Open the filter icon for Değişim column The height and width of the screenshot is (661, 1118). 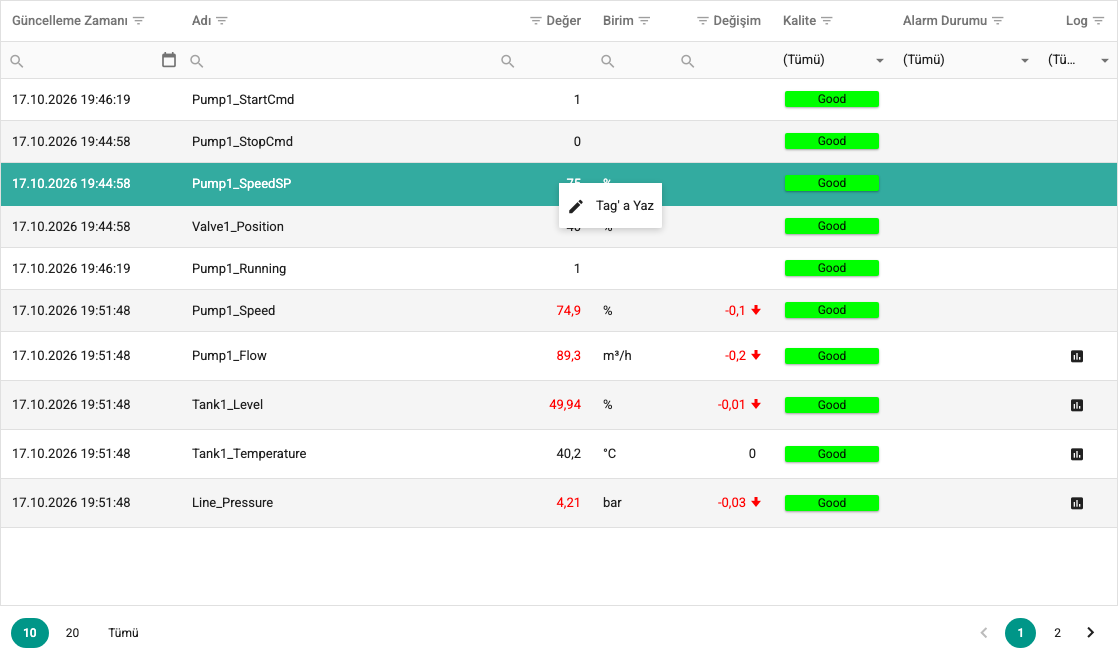click(703, 21)
